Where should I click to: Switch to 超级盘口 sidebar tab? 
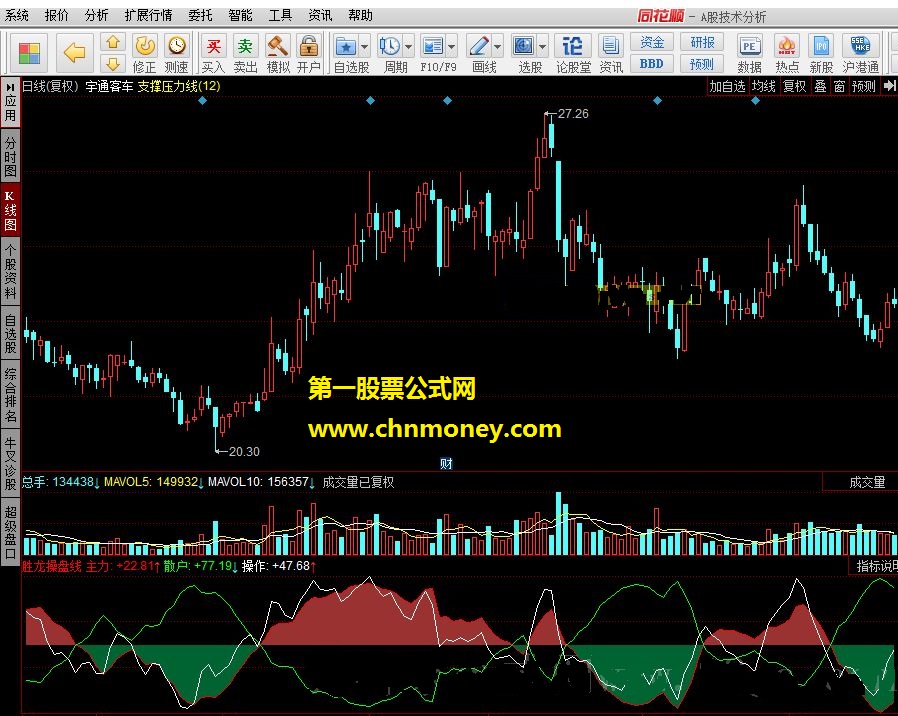click(x=10, y=532)
